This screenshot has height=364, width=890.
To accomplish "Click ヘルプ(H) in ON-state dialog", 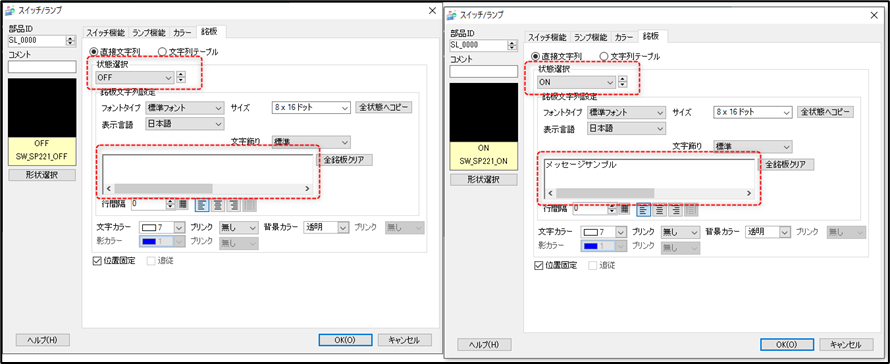I will 485,344.
